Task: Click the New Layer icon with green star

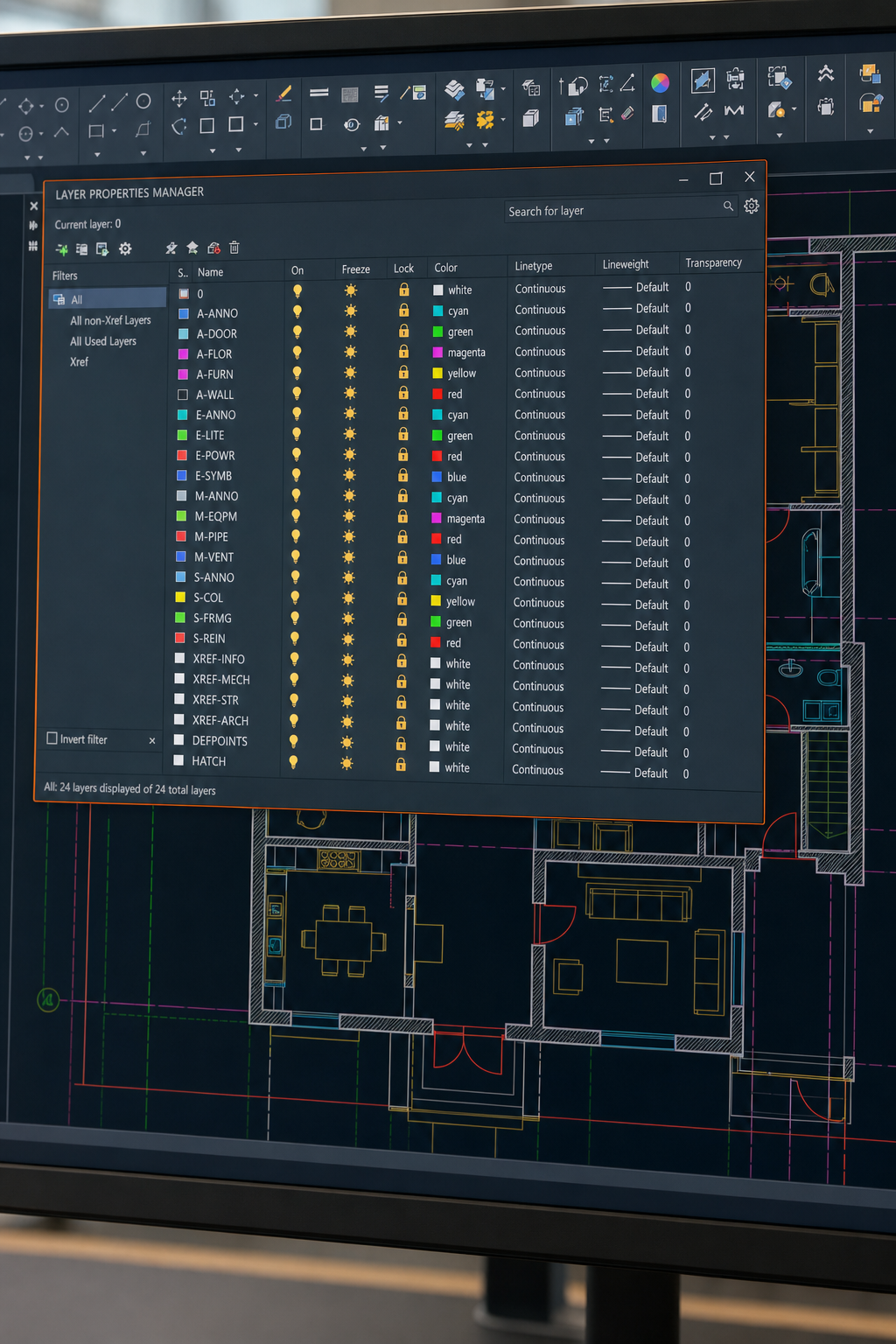Action: pyautogui.click(x=62, y=249)
